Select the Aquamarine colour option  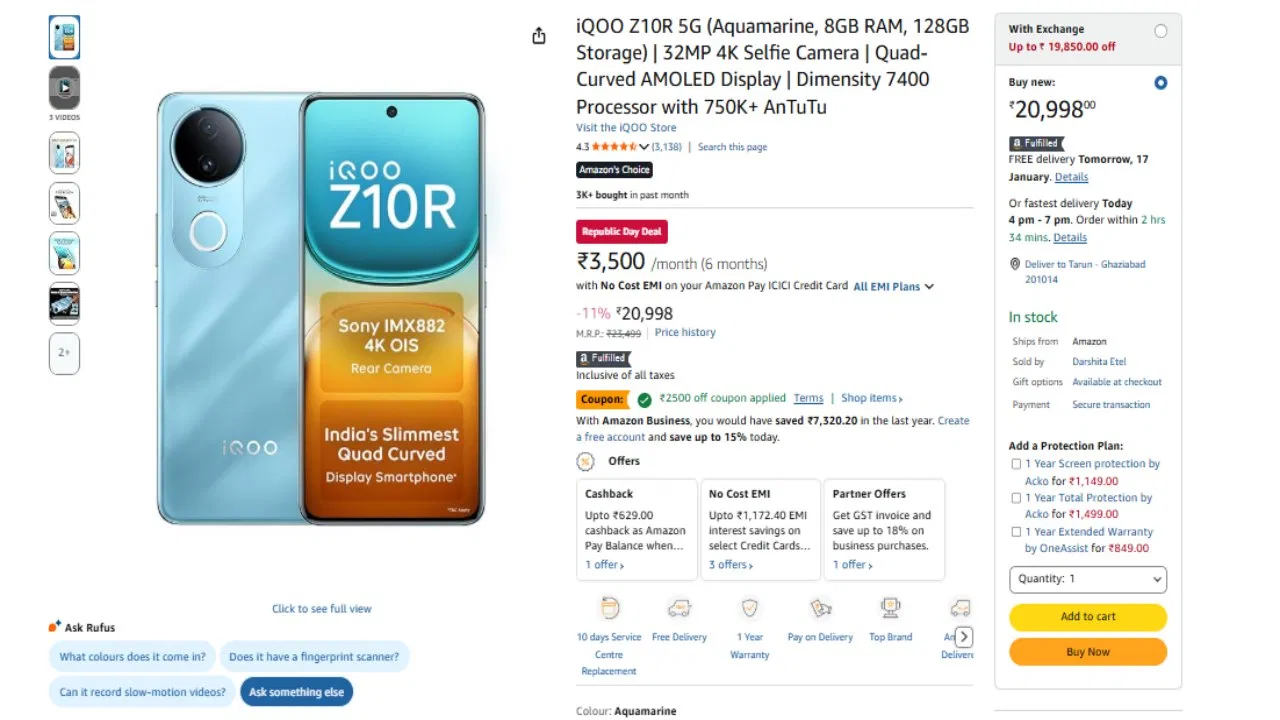click(x=645, y=710)
